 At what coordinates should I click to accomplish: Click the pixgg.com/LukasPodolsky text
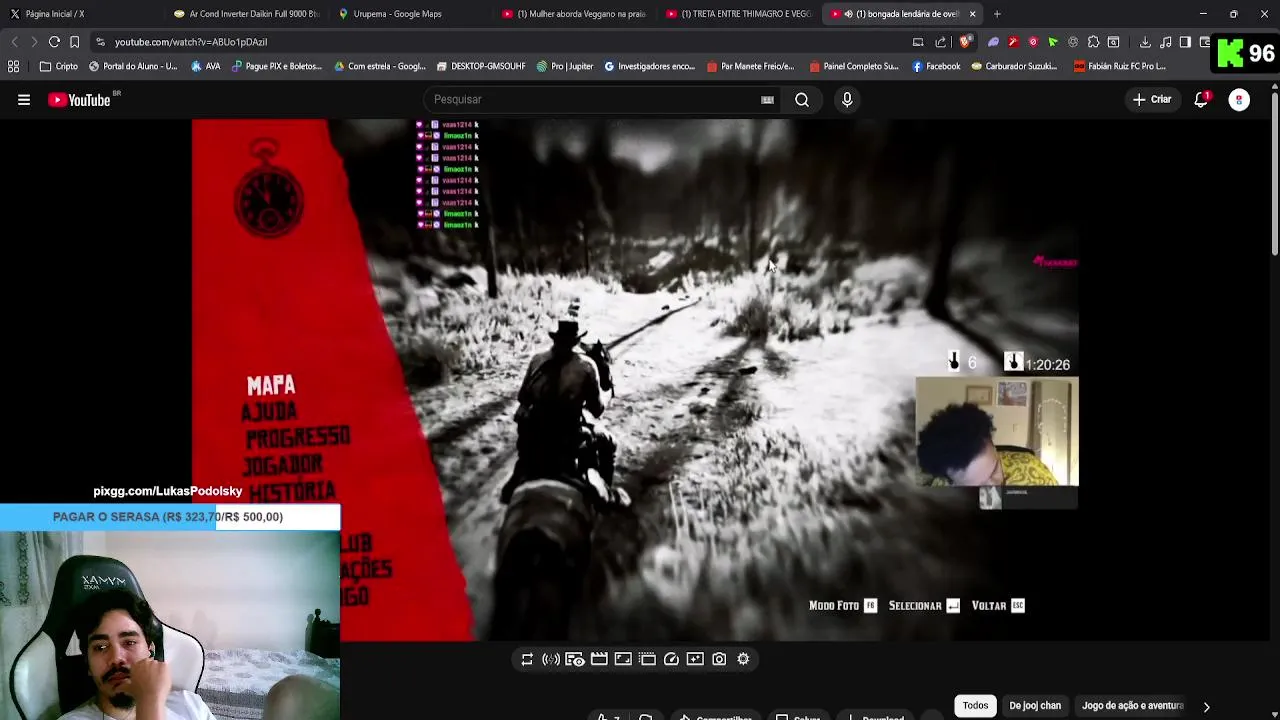coord(168,491)
